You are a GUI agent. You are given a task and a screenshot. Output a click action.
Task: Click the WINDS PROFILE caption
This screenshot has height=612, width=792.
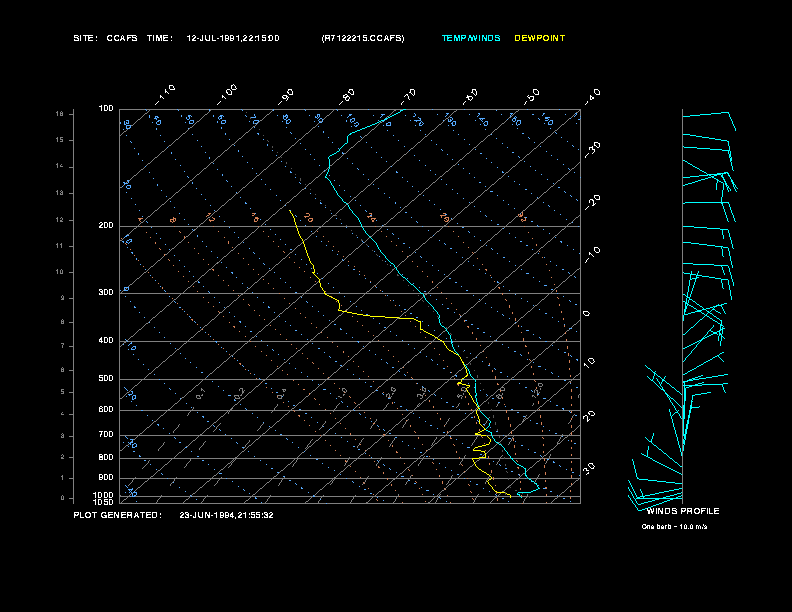pyautogui.click(x=682, y=512)
